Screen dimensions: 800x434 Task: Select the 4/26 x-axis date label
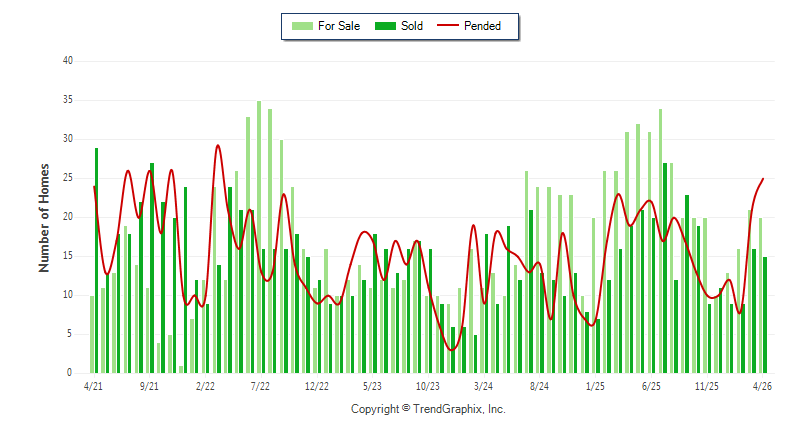click(762, 387)
